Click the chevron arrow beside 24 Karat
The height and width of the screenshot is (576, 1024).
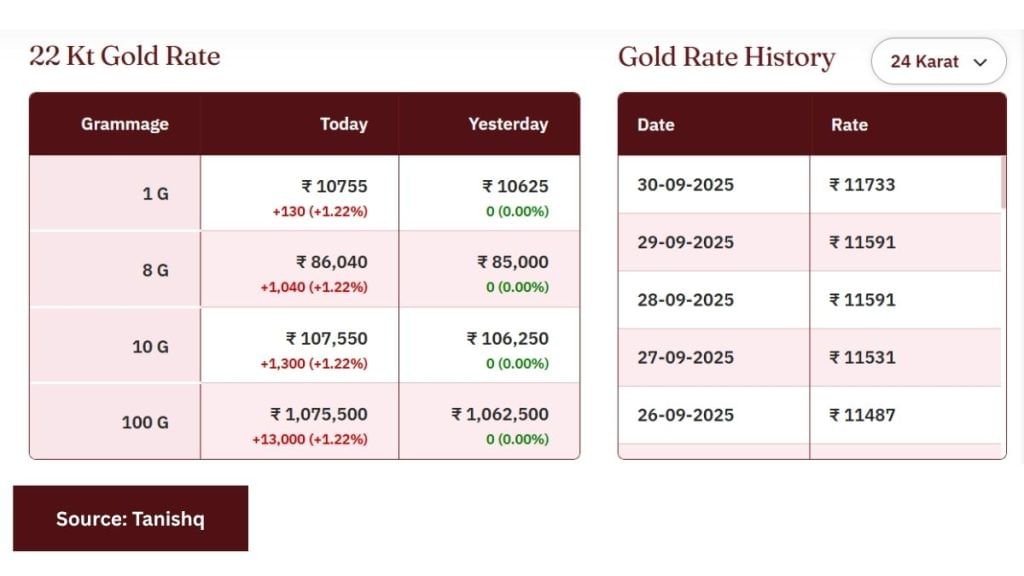point(980,63)
